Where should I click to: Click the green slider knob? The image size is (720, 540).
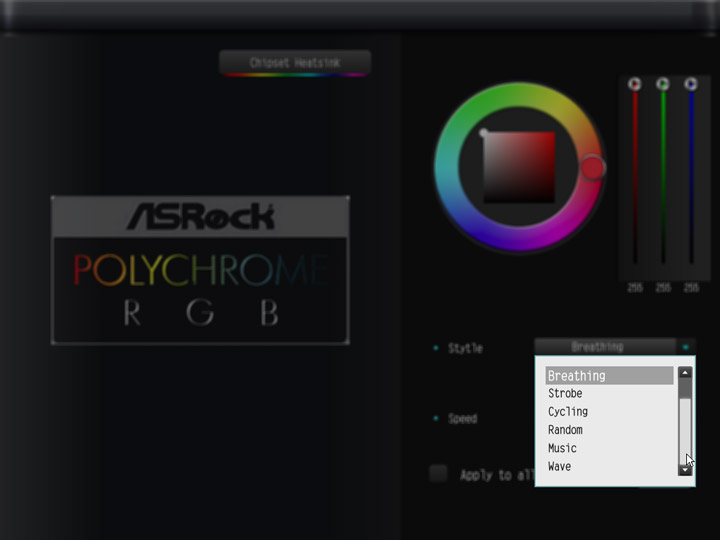pos(663,84)
